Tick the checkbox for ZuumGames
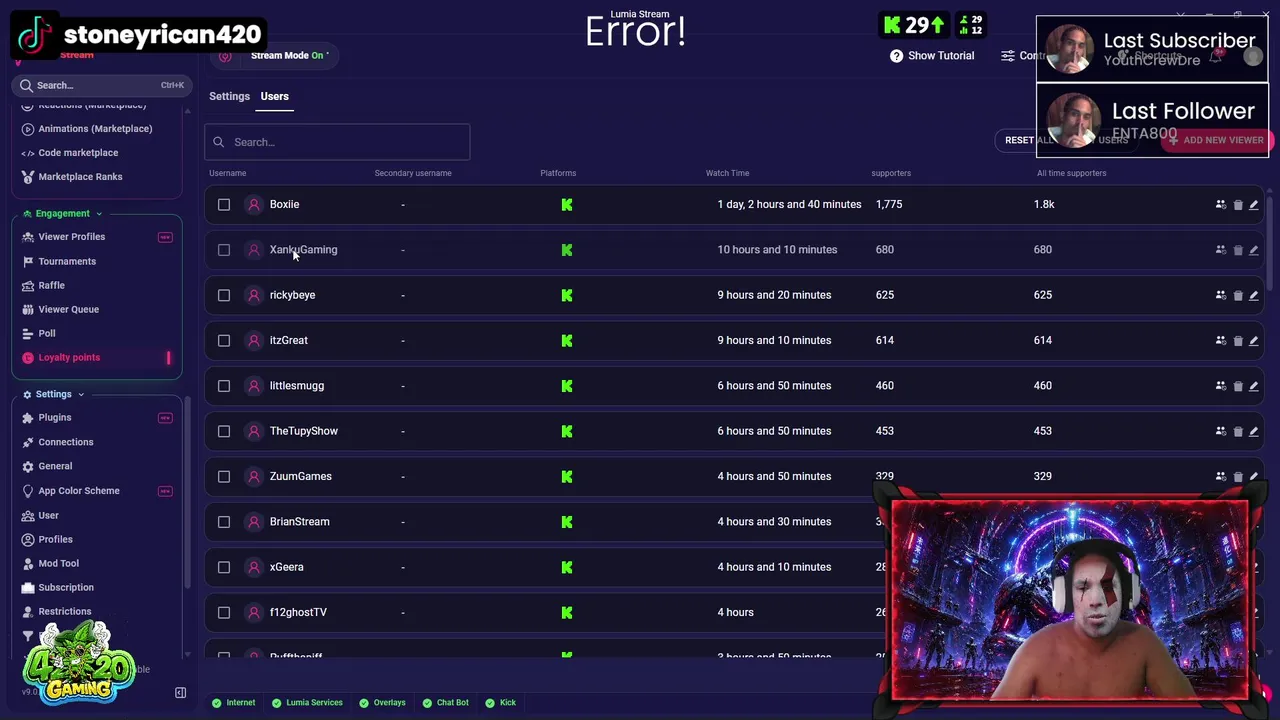Image resolution: width=1280 pixels, height=720 pixels. click(x=224, y=476)
